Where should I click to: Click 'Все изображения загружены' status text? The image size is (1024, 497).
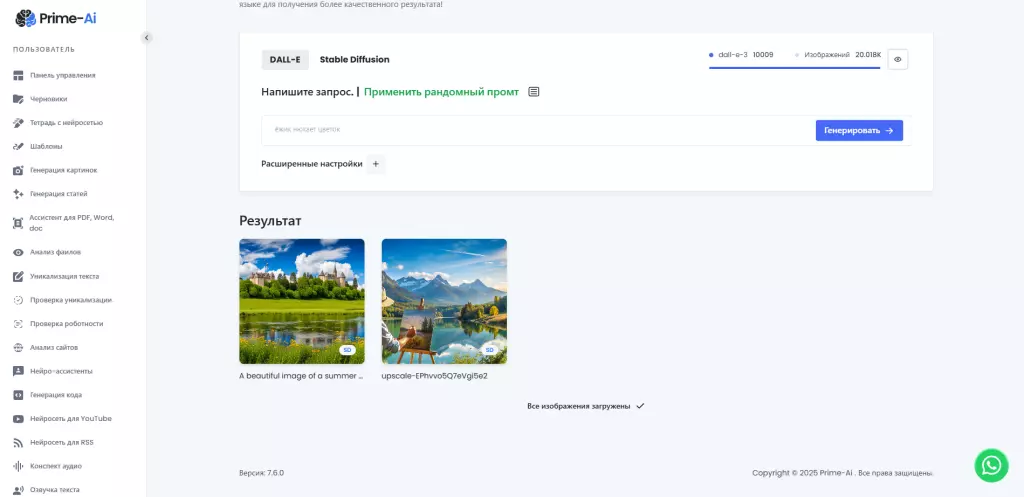579,406
